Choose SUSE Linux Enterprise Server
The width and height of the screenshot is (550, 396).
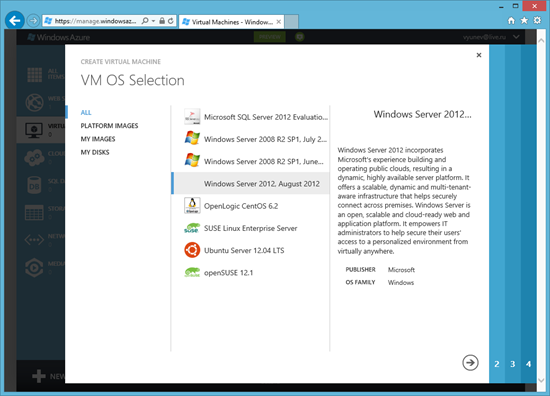(x=251, y=228)
